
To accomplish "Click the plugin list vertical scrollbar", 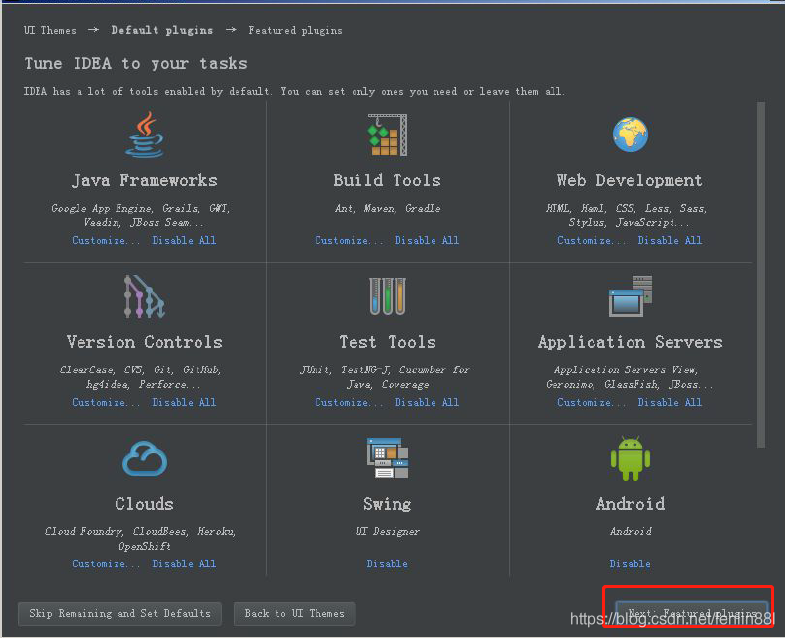I will click(761, 275).
